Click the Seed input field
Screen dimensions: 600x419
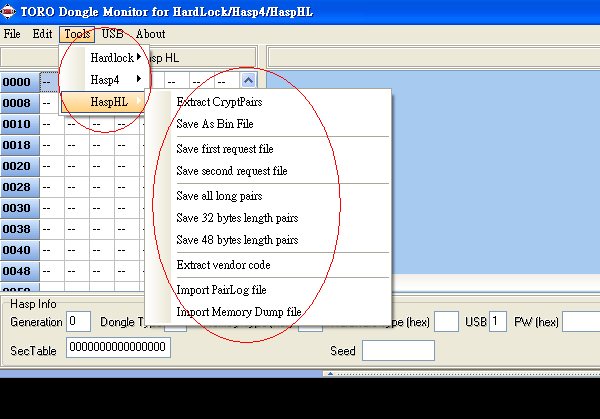pyautogui.click(x=398, y=351)
